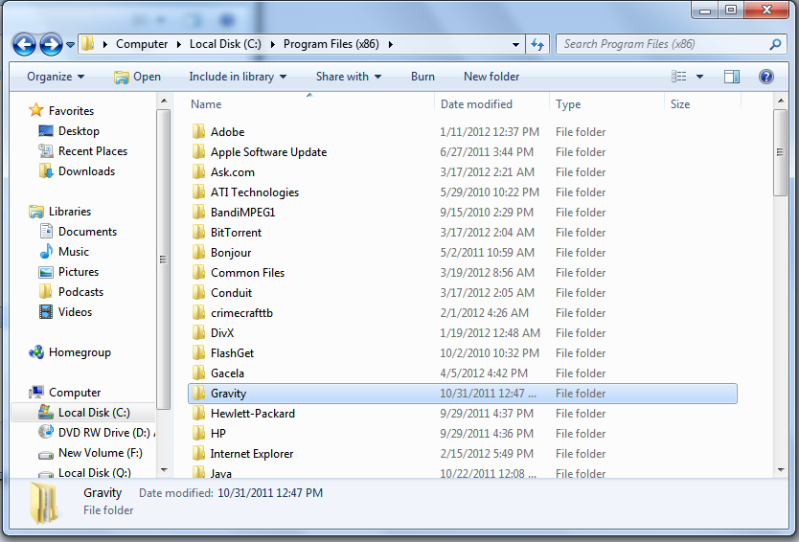799x542 pixels.
Task: Select the BitTorrent folder
Action: click(462, 232)
